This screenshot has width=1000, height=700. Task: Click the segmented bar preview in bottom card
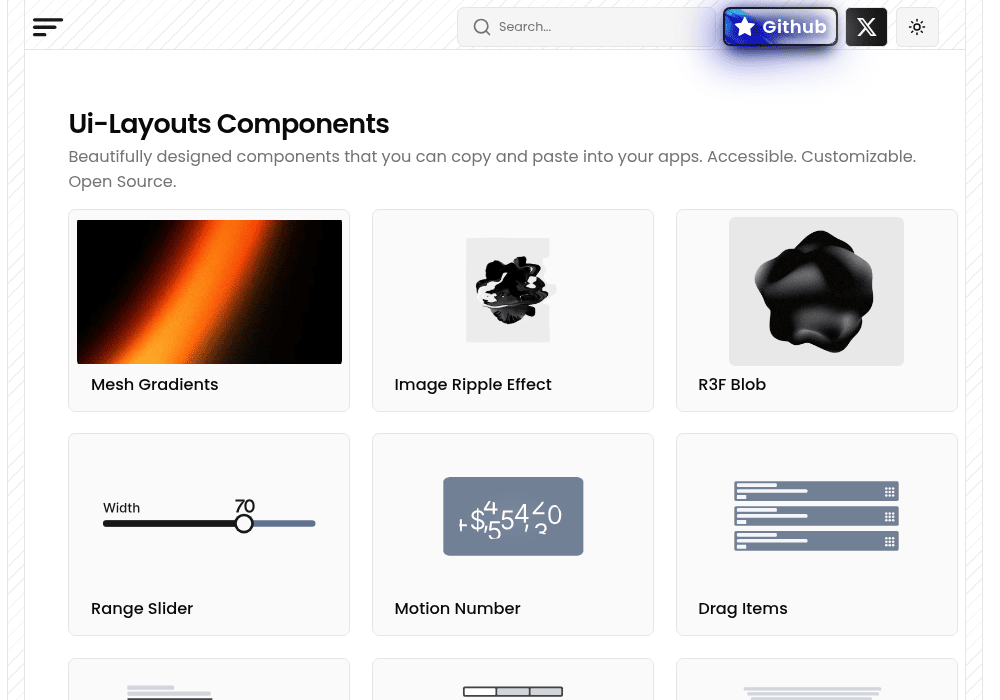pyautogui.click(x=513, y=692)
